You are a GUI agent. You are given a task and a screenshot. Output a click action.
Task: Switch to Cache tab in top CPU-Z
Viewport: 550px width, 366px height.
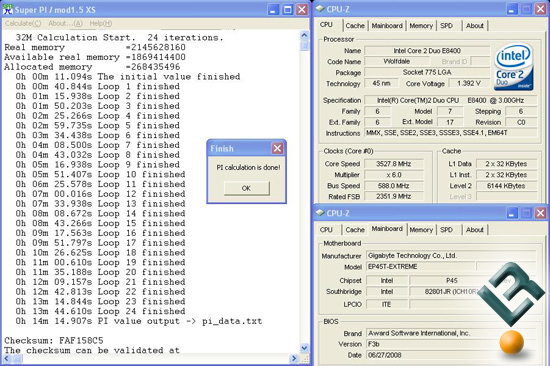[x=355, y=26]
